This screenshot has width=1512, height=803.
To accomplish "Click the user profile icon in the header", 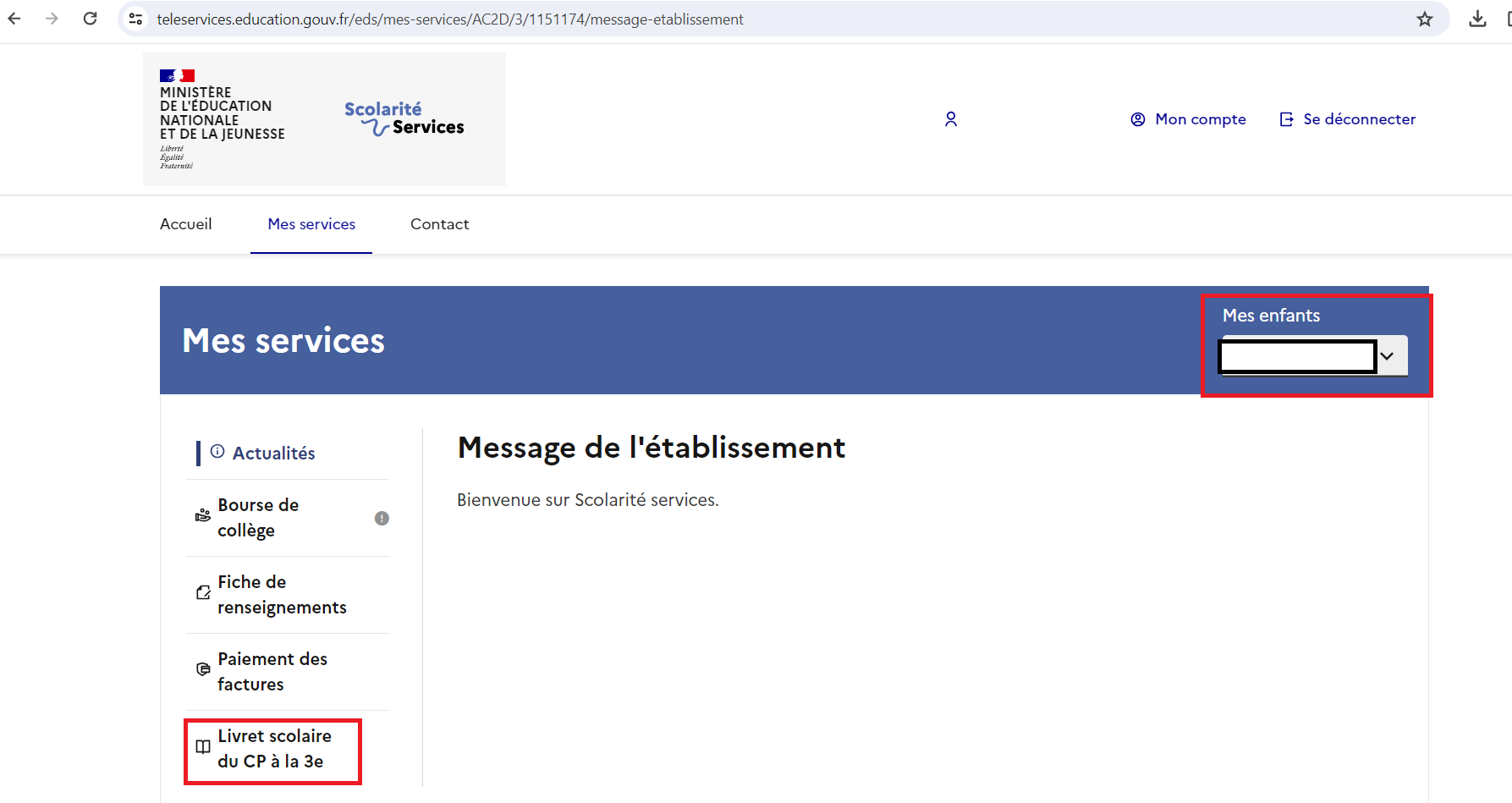I will 951,119.
